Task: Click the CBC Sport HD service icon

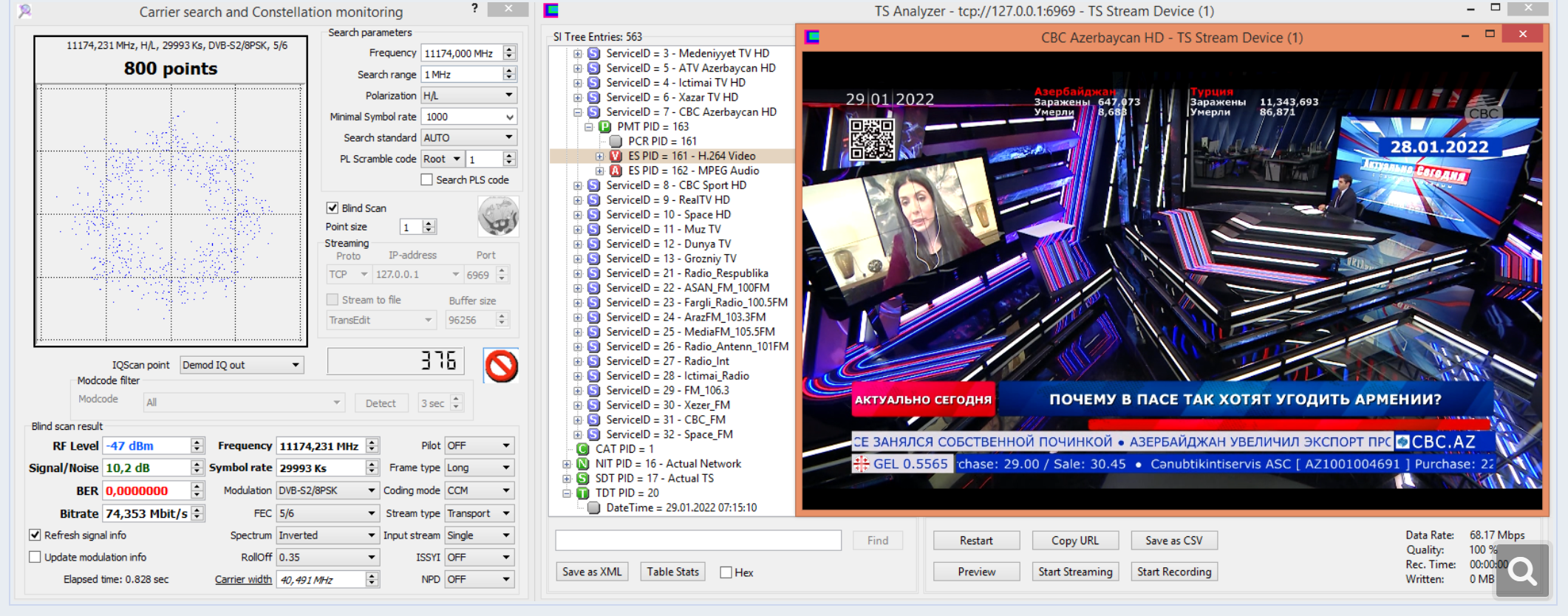Action: pyautogui.click(x=593, y=185)
